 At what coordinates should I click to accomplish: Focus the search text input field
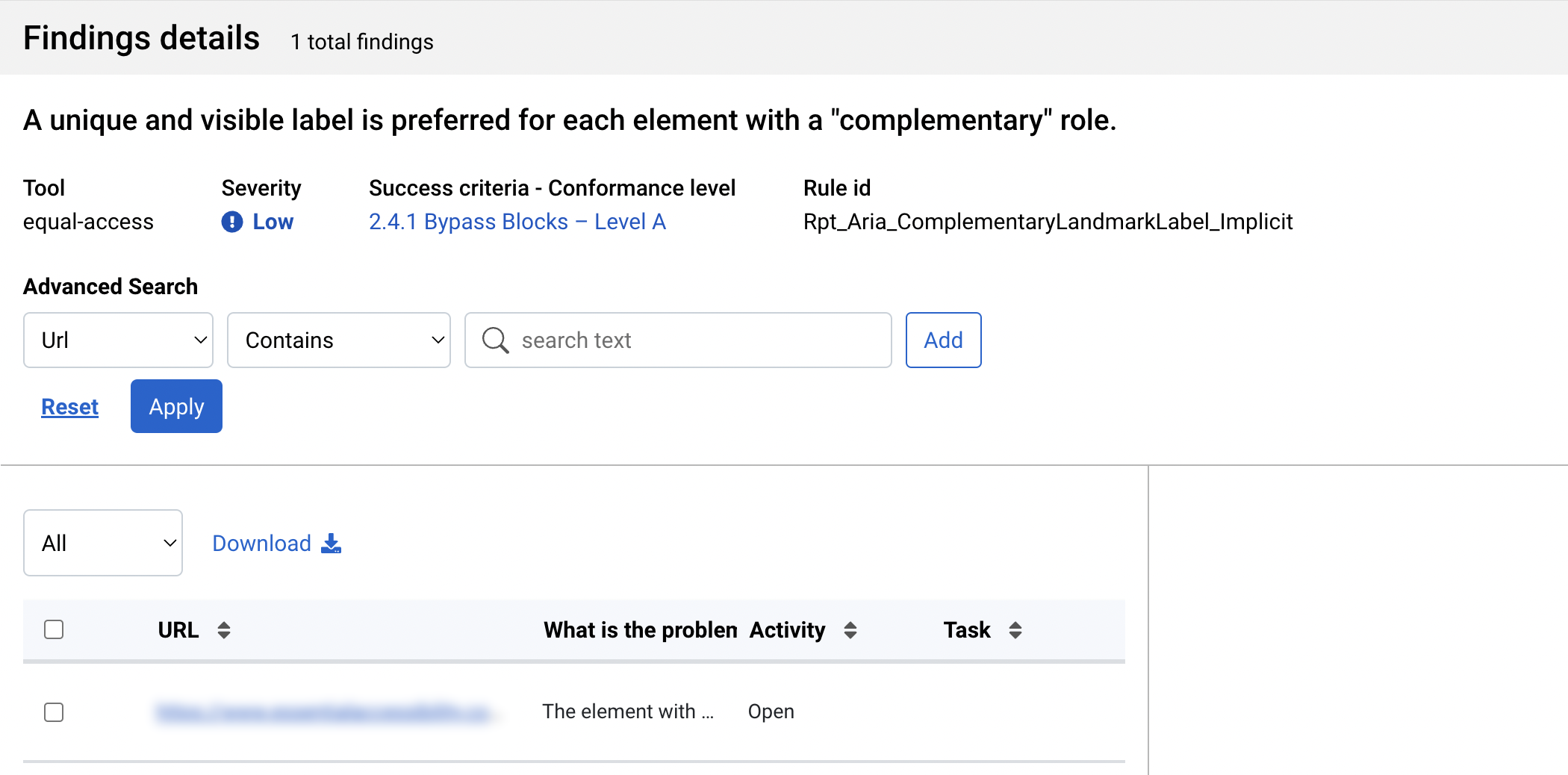tap(678, 340)
